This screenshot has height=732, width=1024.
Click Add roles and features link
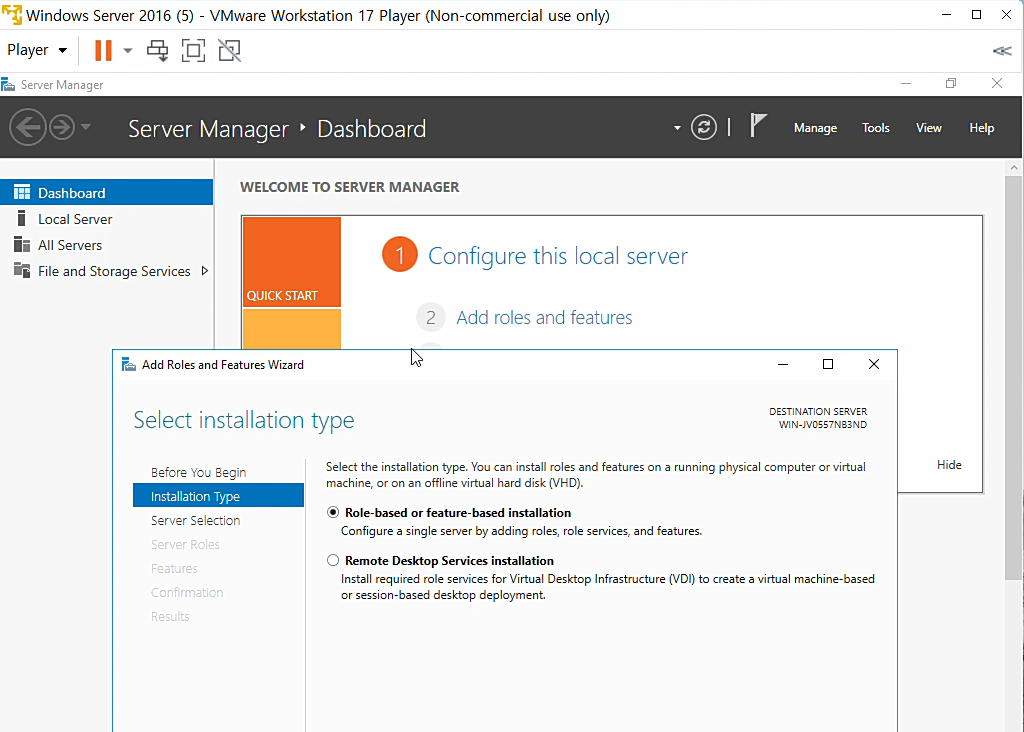pos(544,317)
